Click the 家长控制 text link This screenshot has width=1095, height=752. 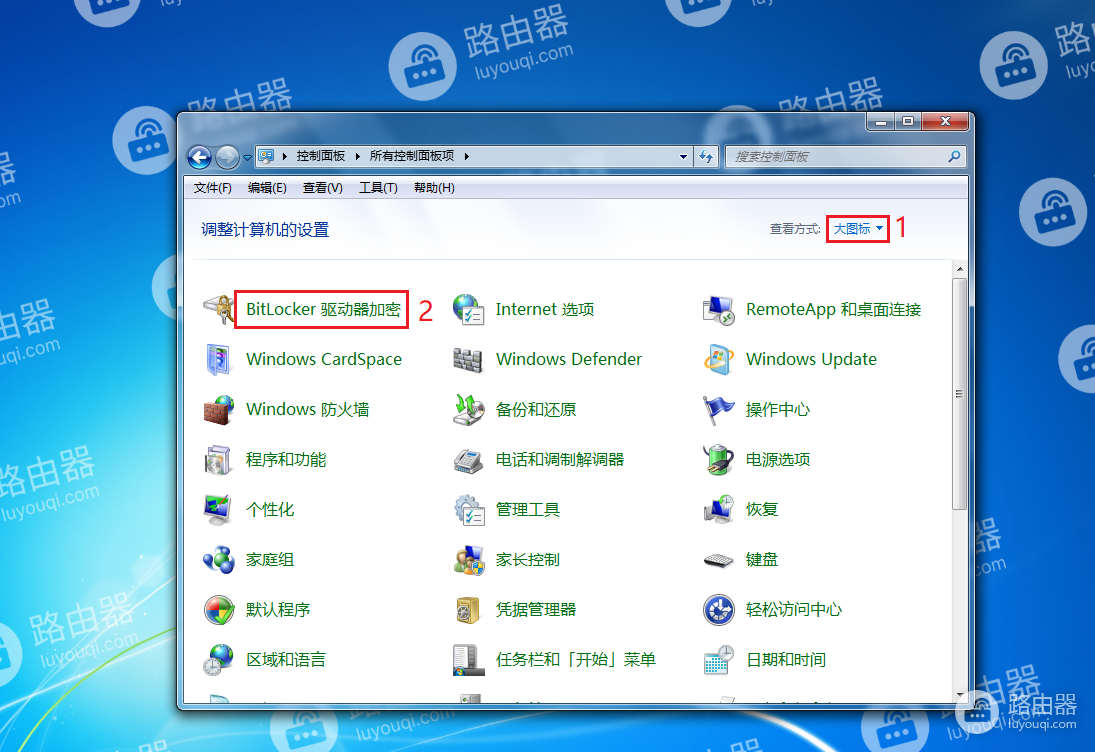tap(528, 560)
